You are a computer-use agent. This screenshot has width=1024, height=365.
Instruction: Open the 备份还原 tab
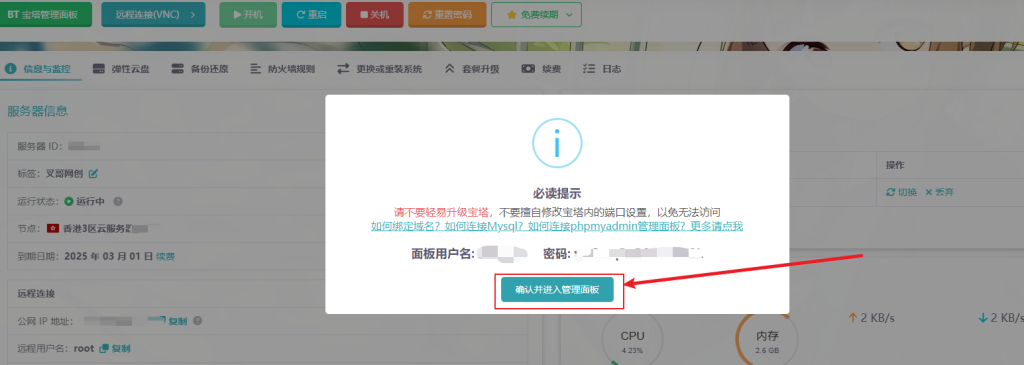tap(200, 69)
